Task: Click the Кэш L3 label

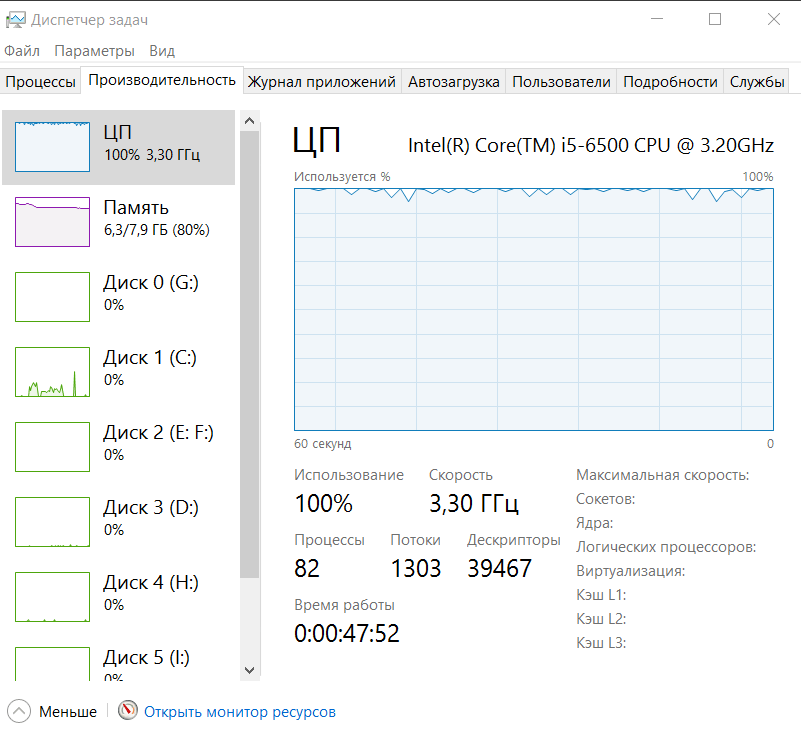Action: pyautogui.click(x=601, y=643)
